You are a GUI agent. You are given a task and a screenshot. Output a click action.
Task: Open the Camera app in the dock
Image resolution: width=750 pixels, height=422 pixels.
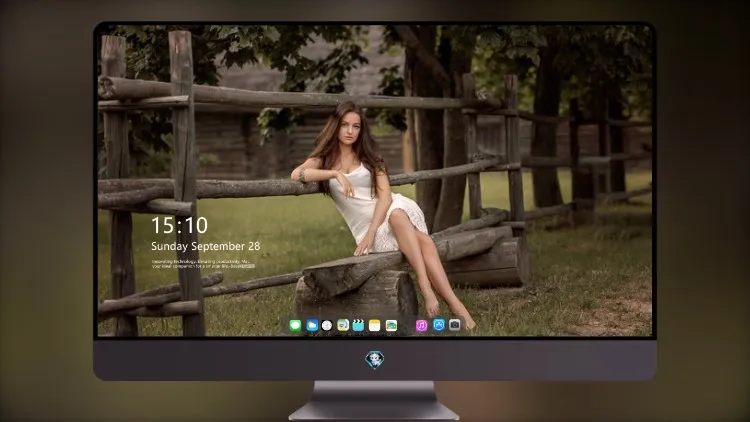click(455, 325)
